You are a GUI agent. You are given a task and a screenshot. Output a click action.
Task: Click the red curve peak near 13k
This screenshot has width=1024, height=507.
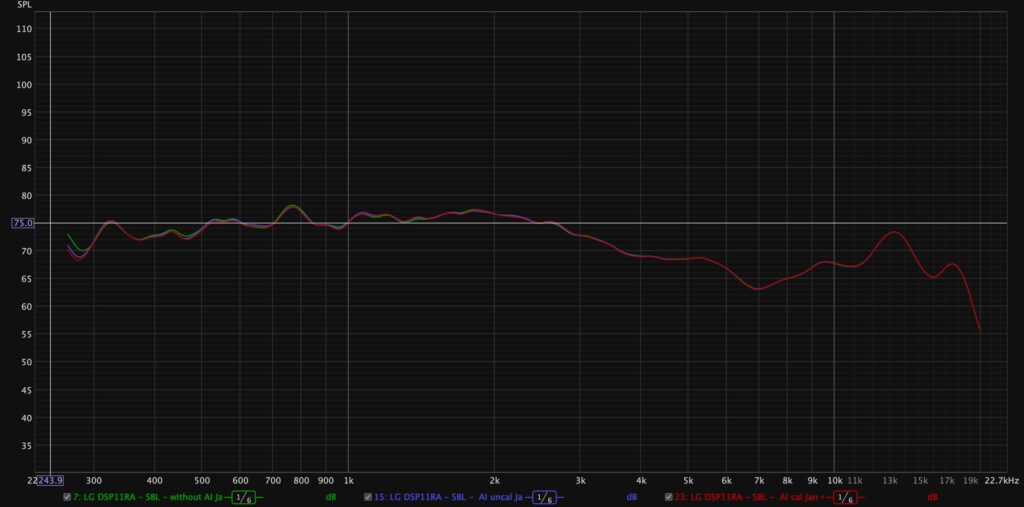[x=894, y=232]
